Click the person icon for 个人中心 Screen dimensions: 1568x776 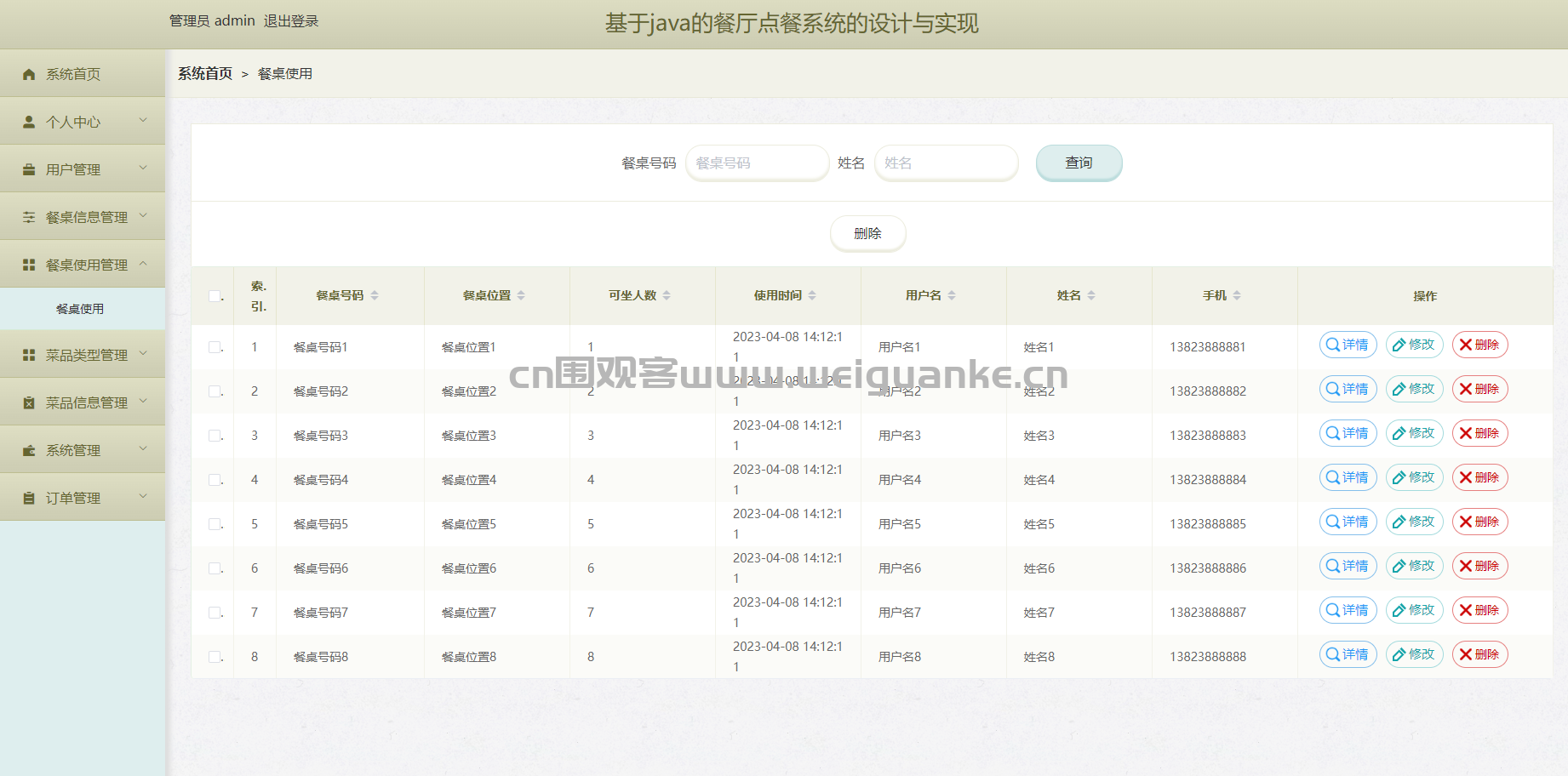(29, 123)
